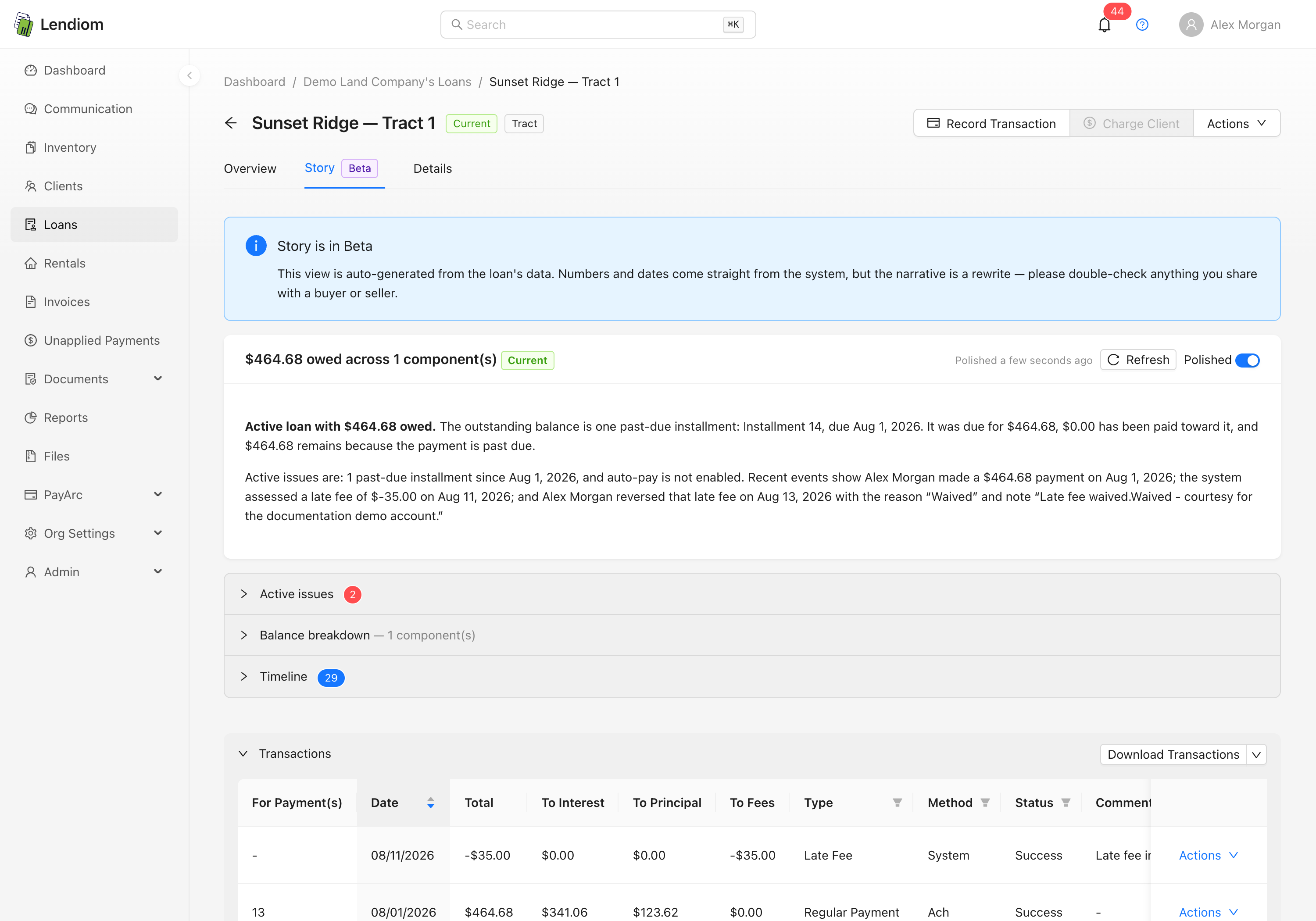
Task: Click the Unapplied Payments dollar icon
Action: (x=30, y=340)
